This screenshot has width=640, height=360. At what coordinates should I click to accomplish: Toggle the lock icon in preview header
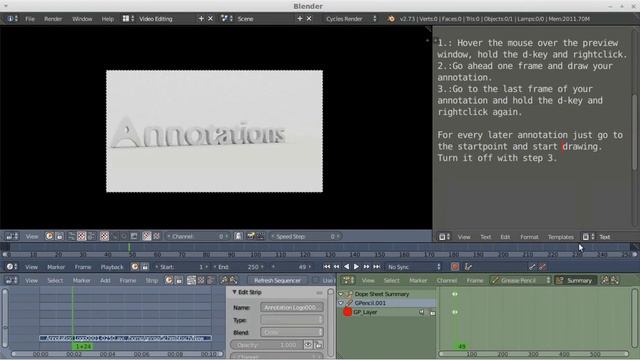tap(60, 236)
